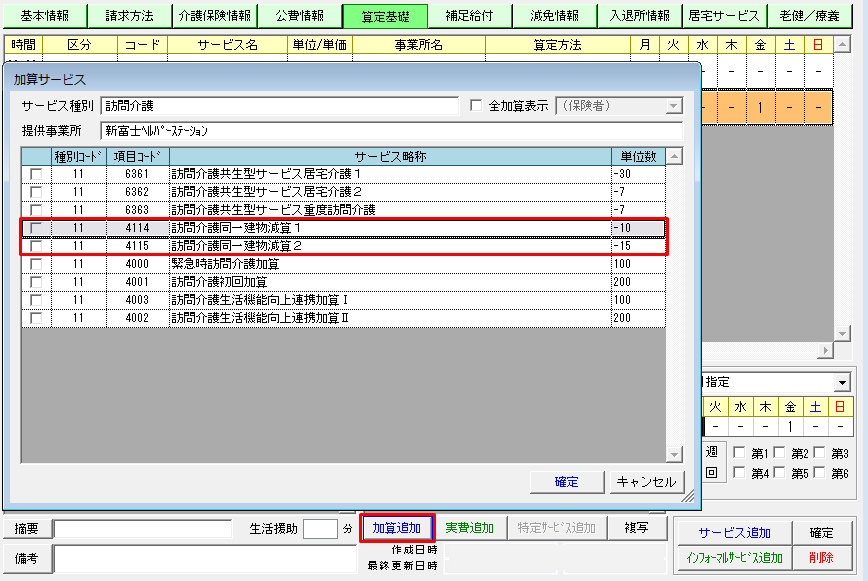Click the サービス略称 column header
Screen dimensions: 868x581
point(390,157)
